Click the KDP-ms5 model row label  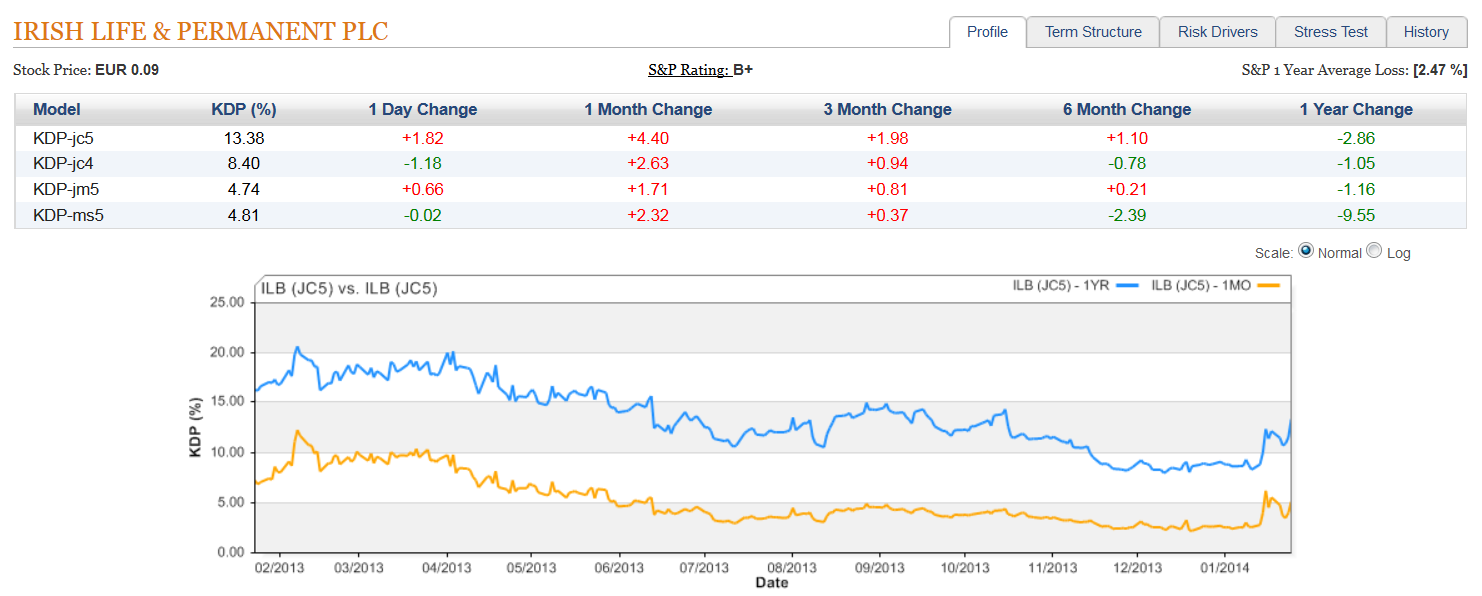click(67, 215)
